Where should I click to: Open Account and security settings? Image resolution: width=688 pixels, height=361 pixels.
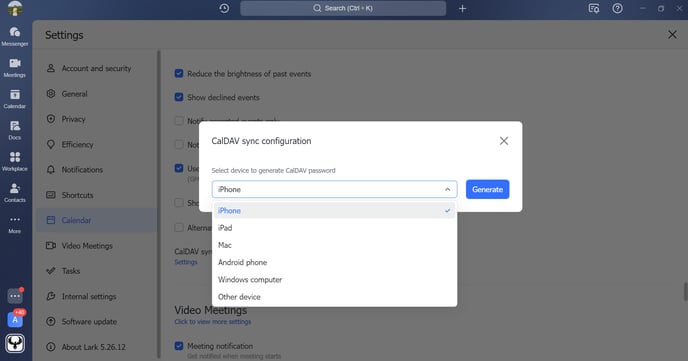[x=97, y=68]
